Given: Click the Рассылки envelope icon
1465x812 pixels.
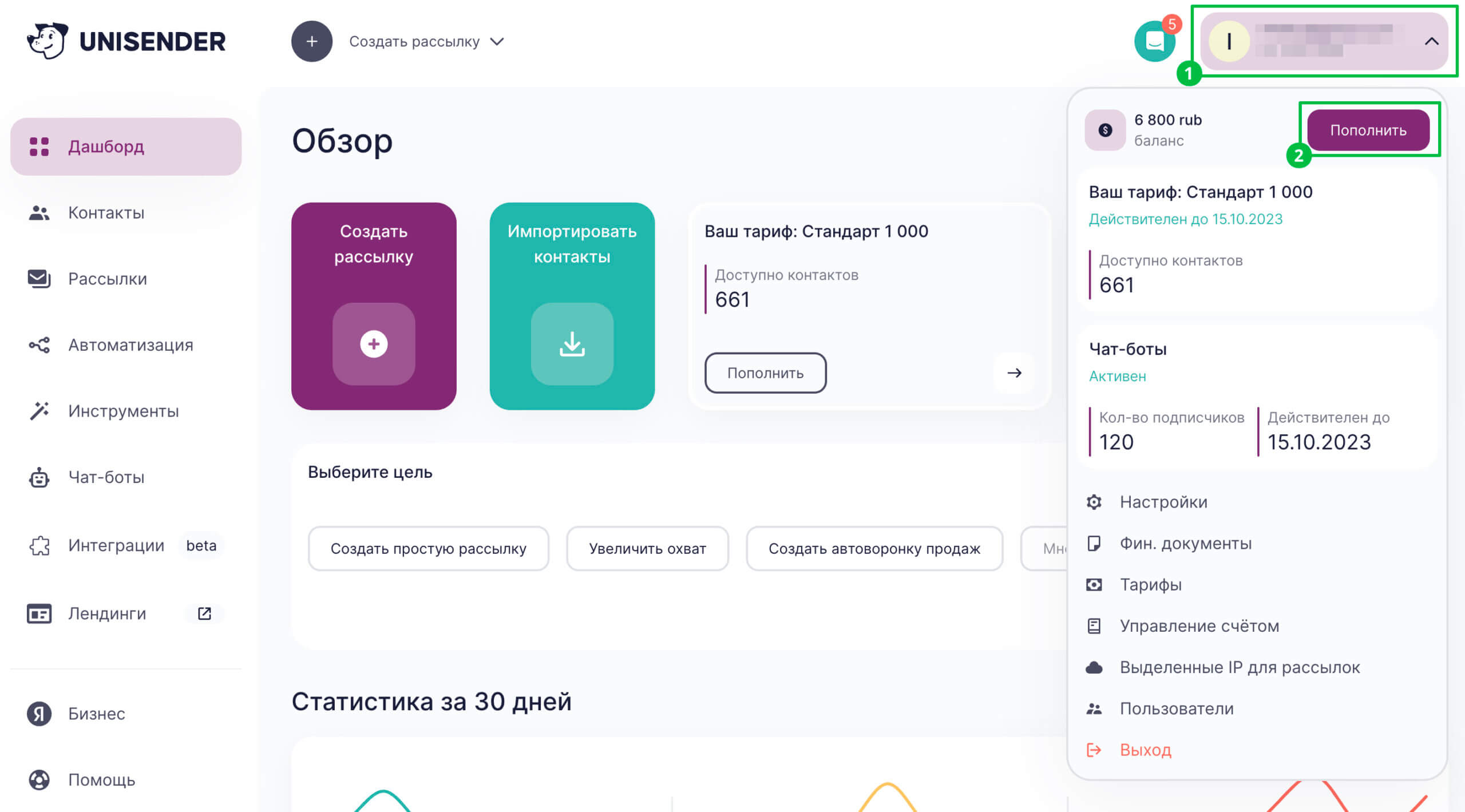Looking at the screenshot, I should [x=39, y=279].
